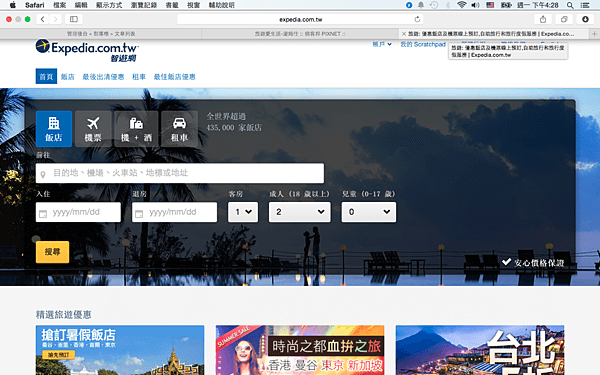Open the 書籤 menu
This screenshot has width=600, height=375.
pyautogui.click(x=172, y=5)
